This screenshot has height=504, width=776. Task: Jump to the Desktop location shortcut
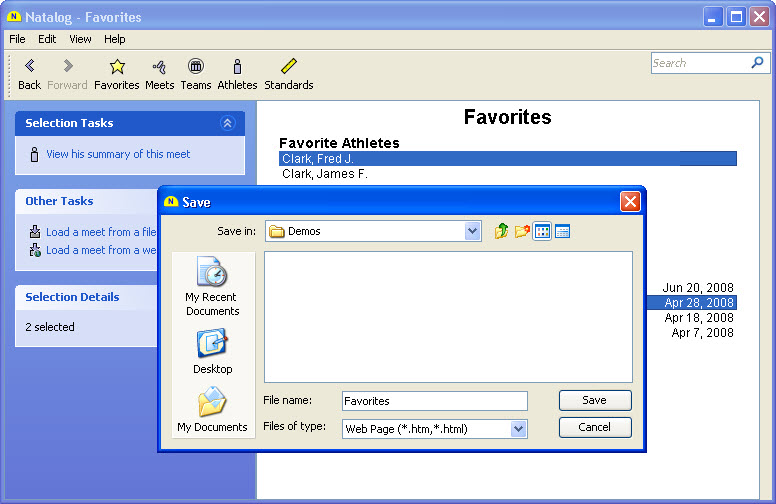[212, 351]
